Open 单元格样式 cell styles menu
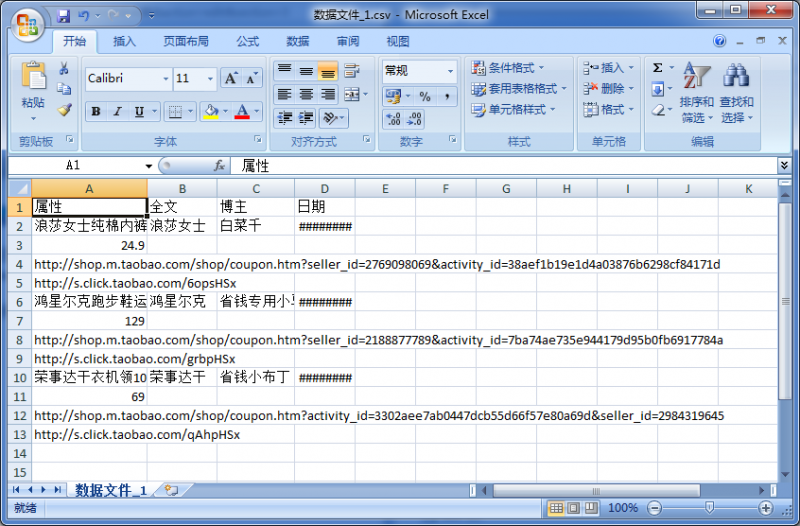 [x=513, y=110]
